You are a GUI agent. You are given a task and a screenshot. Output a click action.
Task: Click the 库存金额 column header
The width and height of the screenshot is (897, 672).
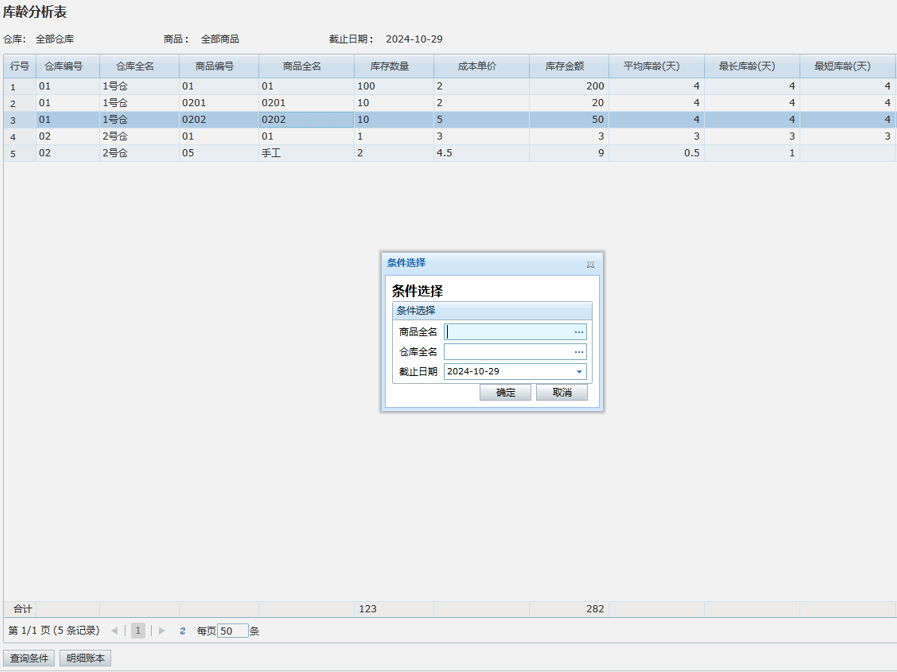[x=568, y=66]
